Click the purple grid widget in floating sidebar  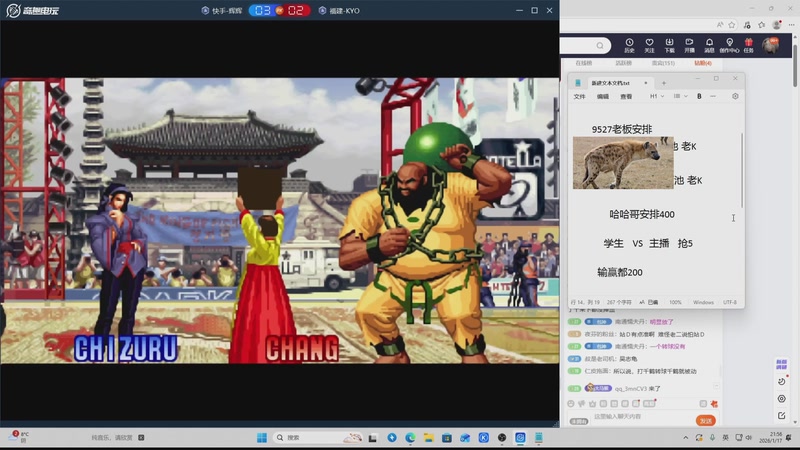click(x=782, y=364)
